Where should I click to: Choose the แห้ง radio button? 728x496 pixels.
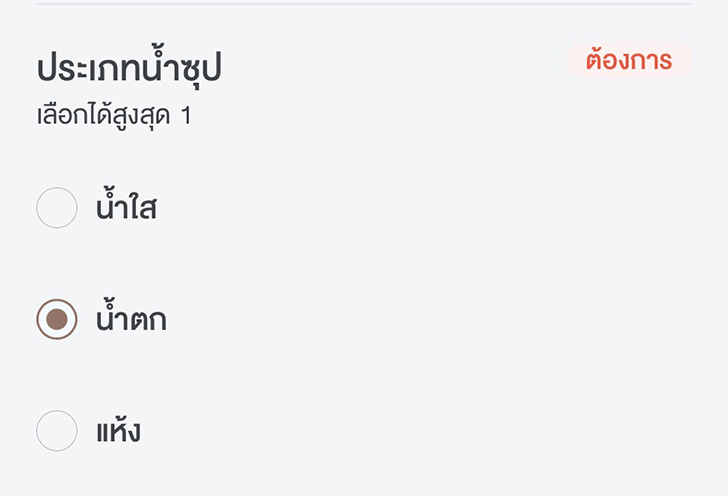[57, 431]
